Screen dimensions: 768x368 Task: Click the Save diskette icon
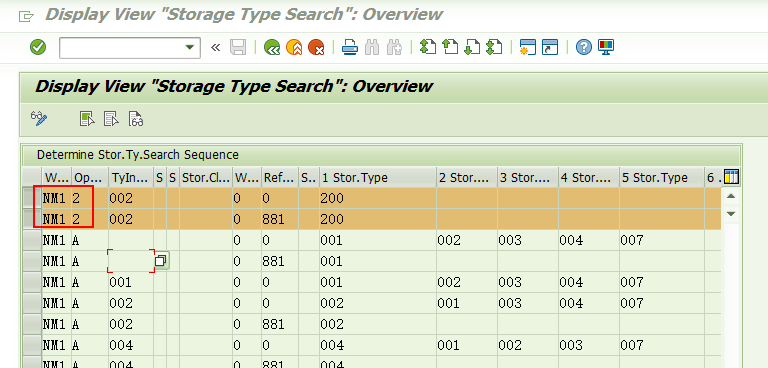point(238,48)
